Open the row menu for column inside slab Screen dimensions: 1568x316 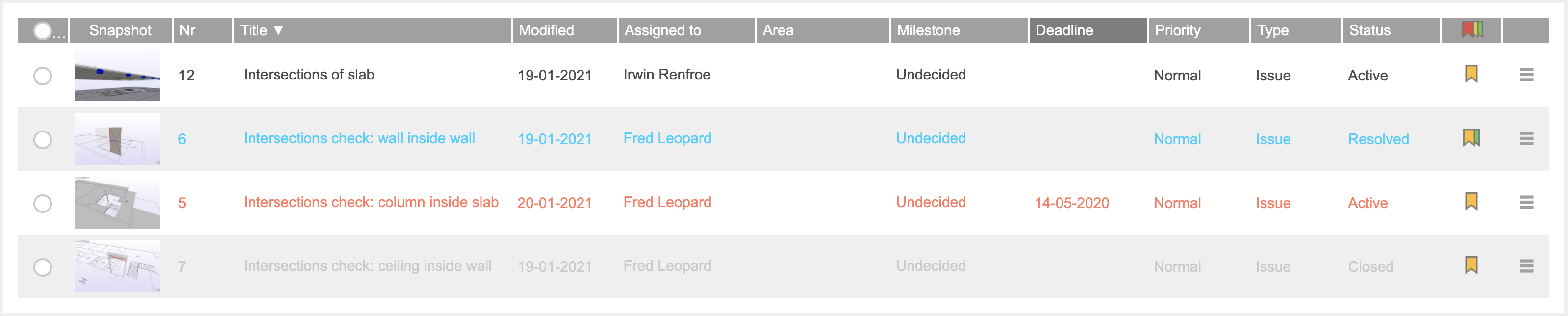click(x=1526, y=202)
